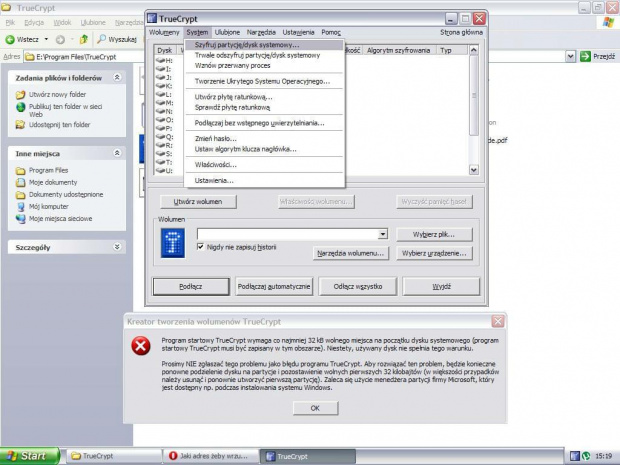Expand the Szczegóły panel
This screenshot has width=620, height=465.
[x=117, y=247]
